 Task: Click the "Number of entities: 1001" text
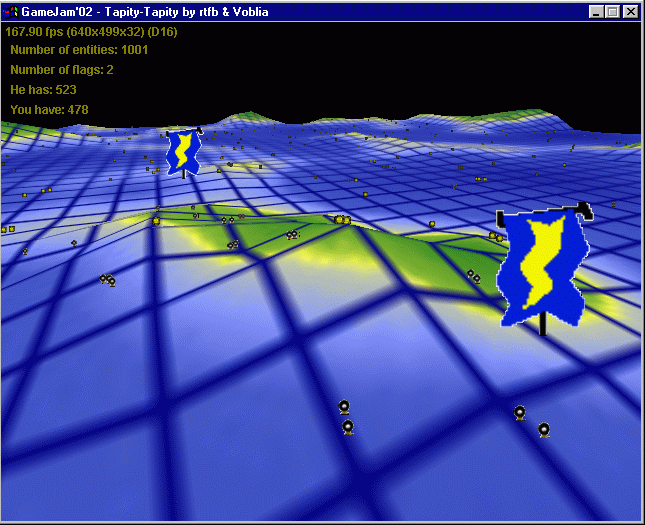(78, 50)
